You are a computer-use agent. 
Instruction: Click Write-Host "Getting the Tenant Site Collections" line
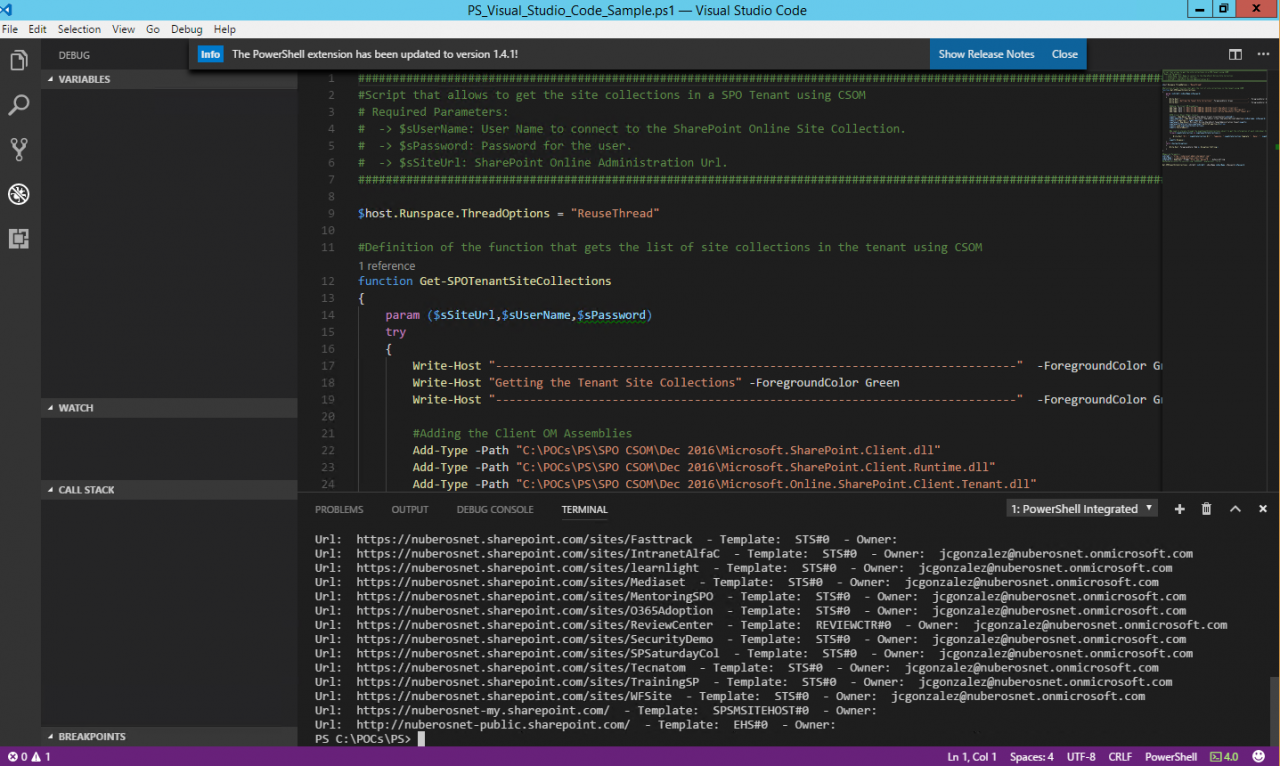[656, 382]
